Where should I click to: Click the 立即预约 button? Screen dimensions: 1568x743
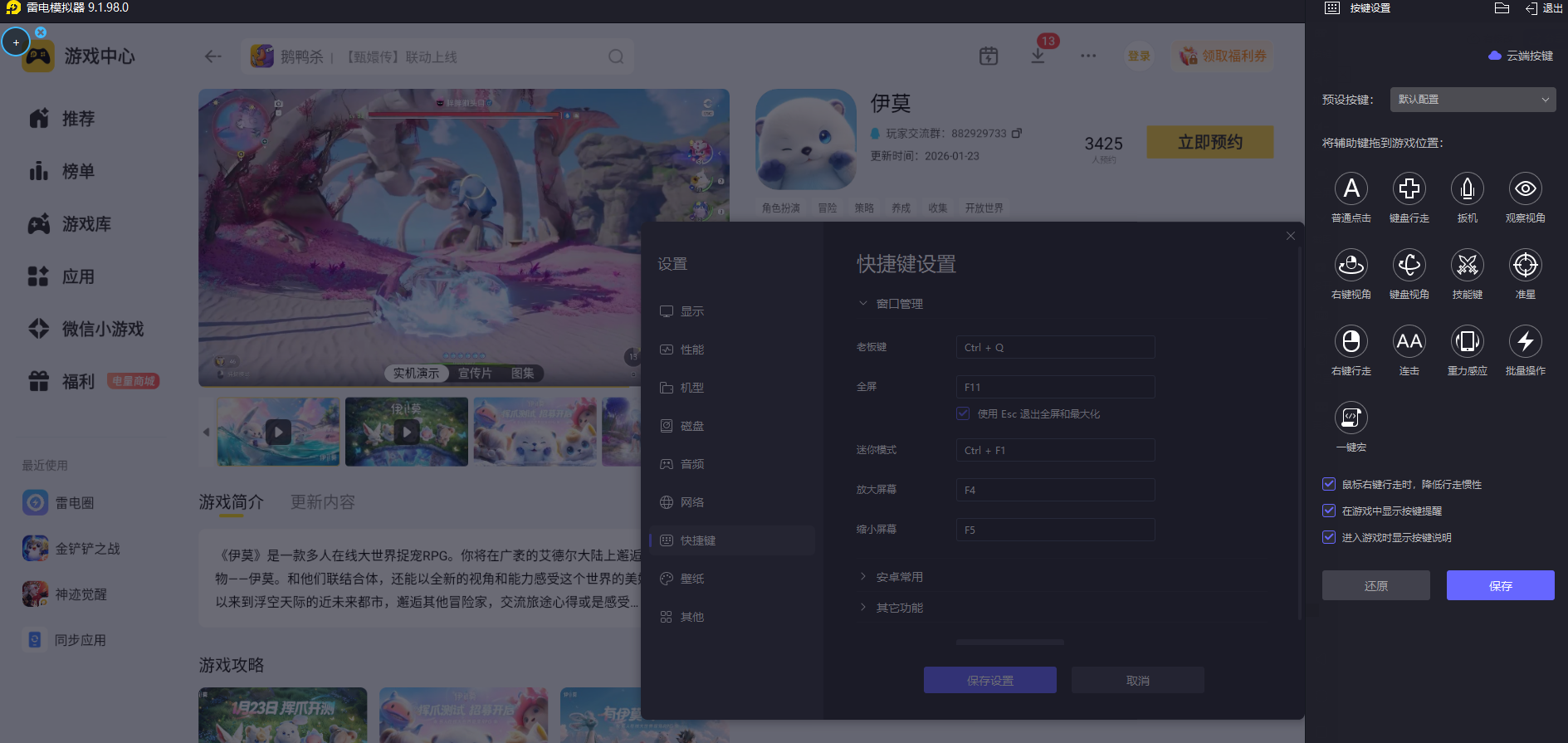(x=1210, y=142)
